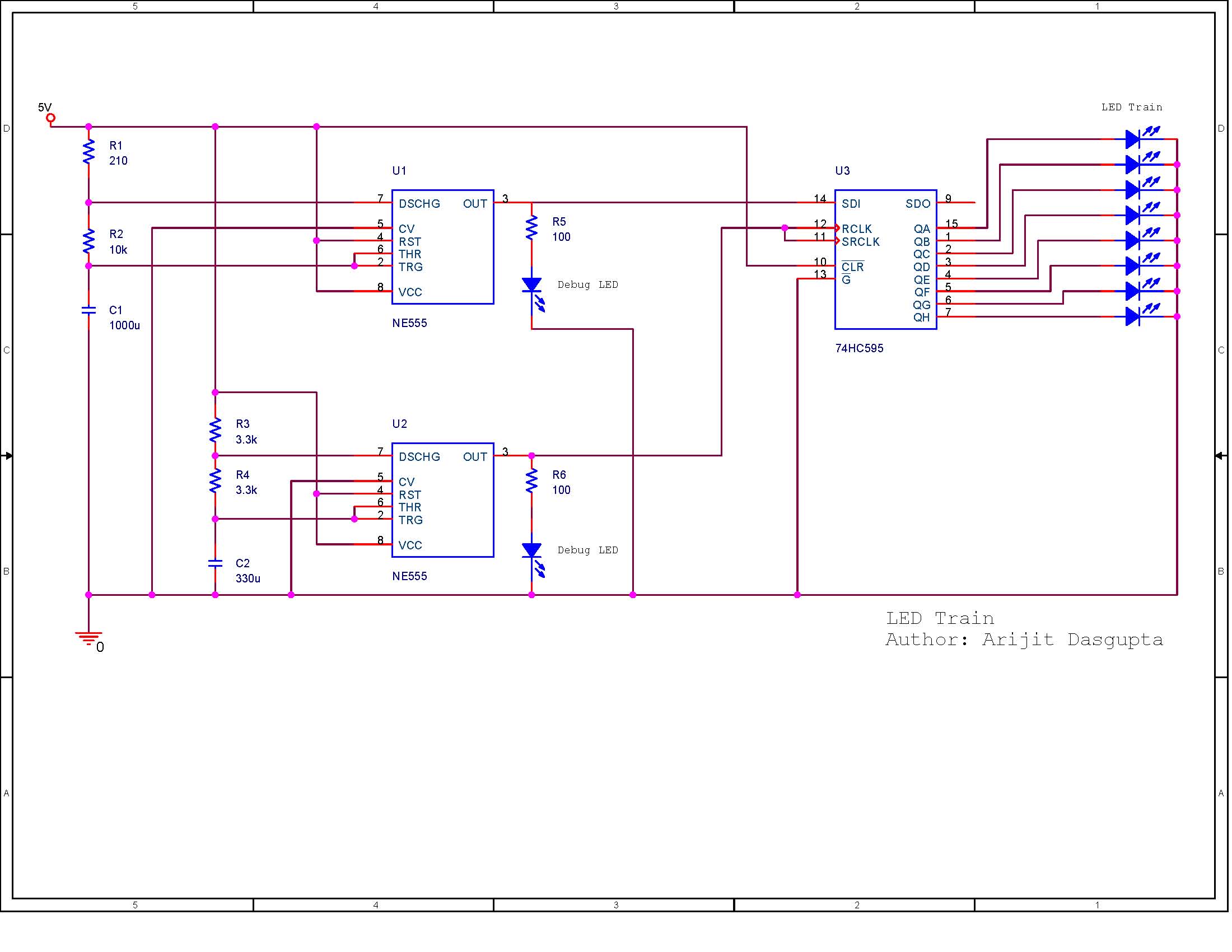Click the U2 reference designator

[400, 424]
